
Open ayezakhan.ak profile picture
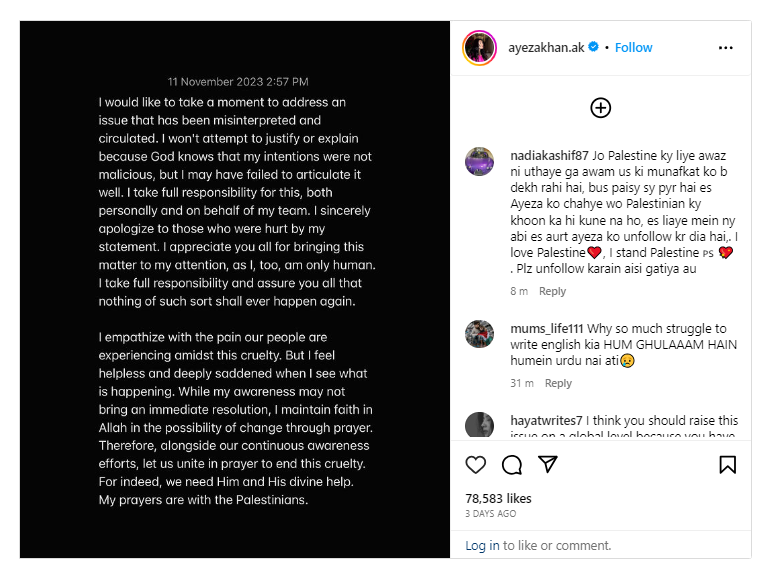click(x=480, y=47)
